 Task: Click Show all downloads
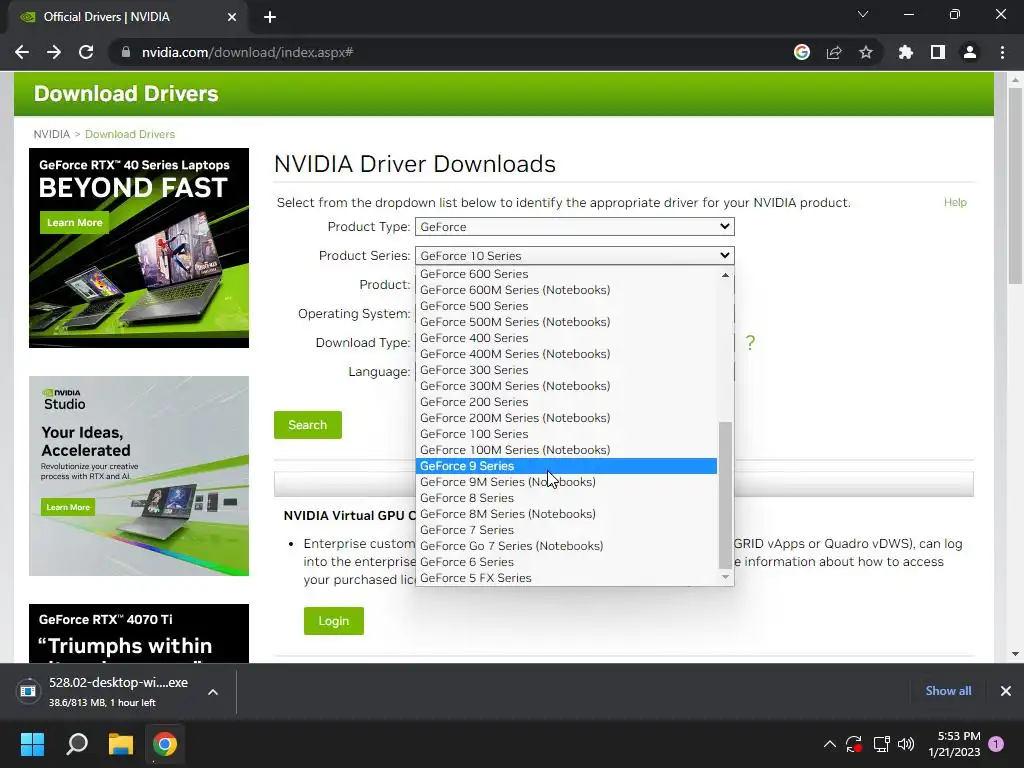(948, 691)
